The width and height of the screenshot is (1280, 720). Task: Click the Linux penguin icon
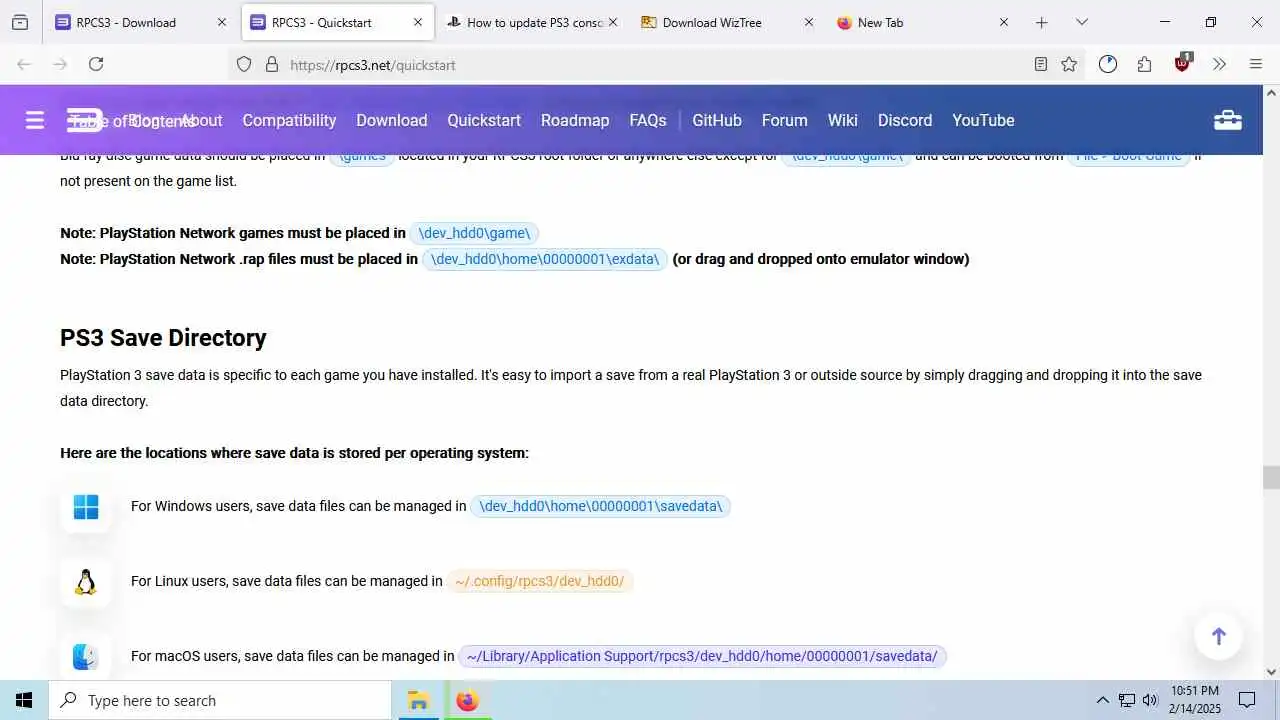[x=86, y=582]
